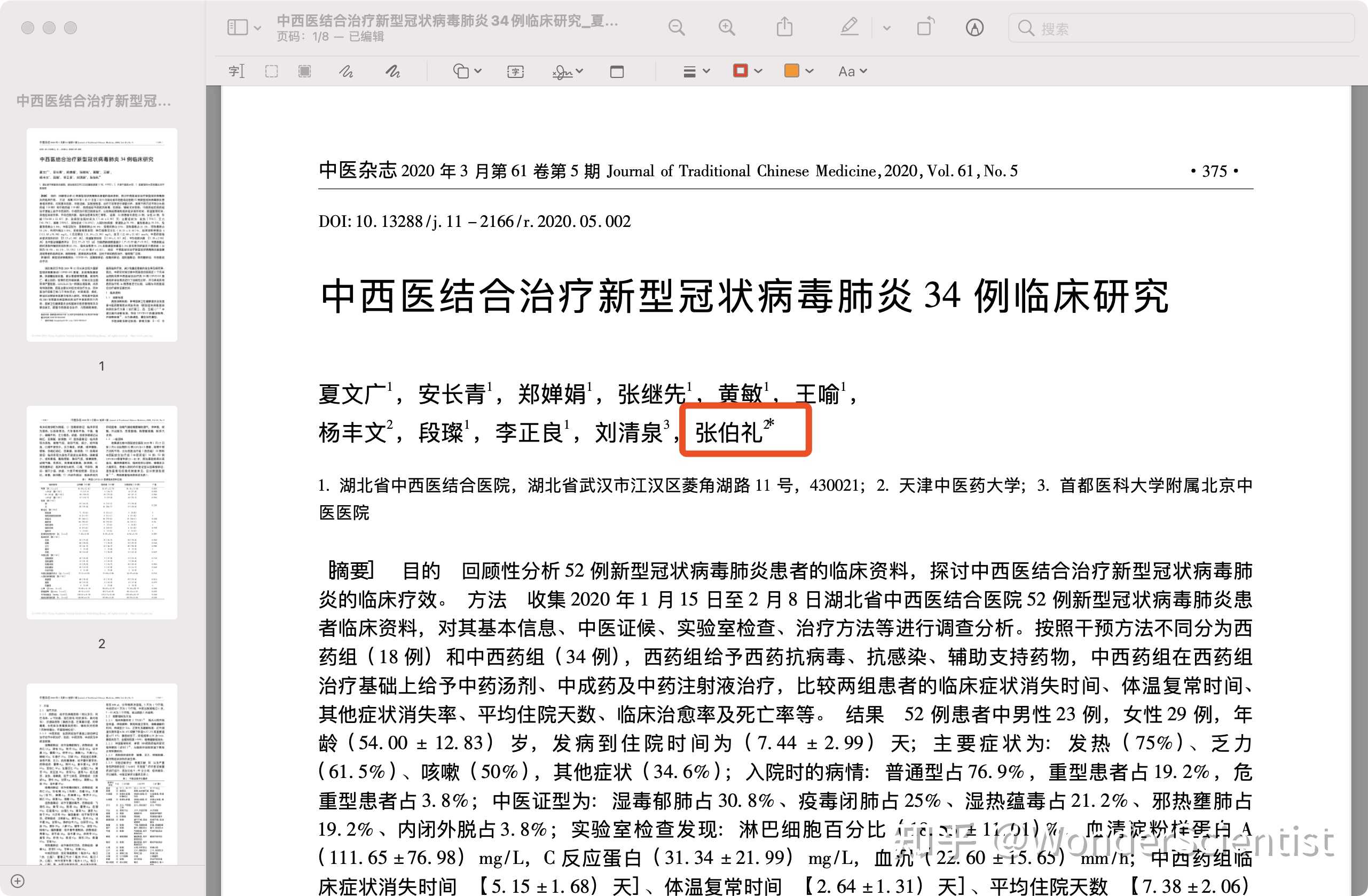
Task: Zoom in on the PDF page
Action: point(727,28)
